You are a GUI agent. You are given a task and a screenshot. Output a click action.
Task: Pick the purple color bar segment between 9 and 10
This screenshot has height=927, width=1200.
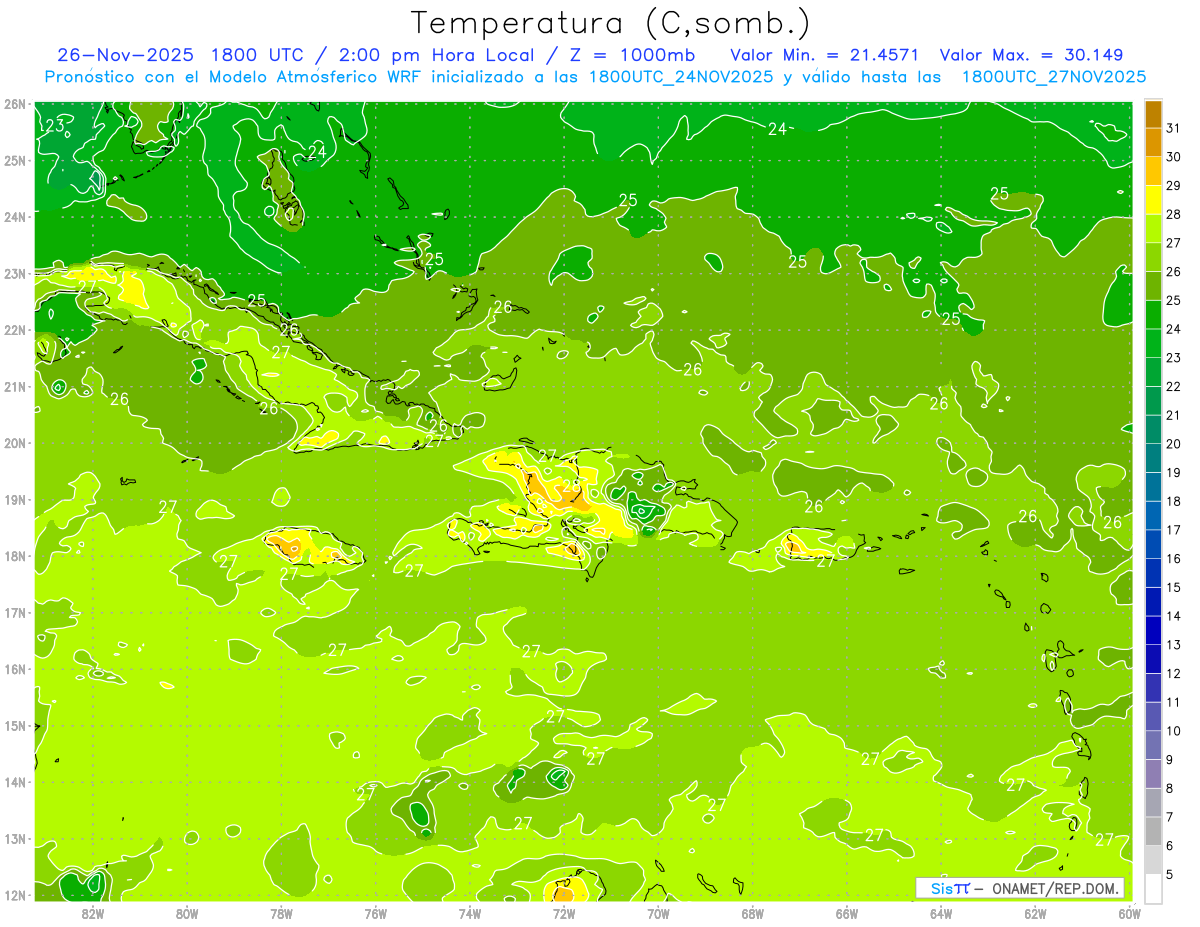1153,745
